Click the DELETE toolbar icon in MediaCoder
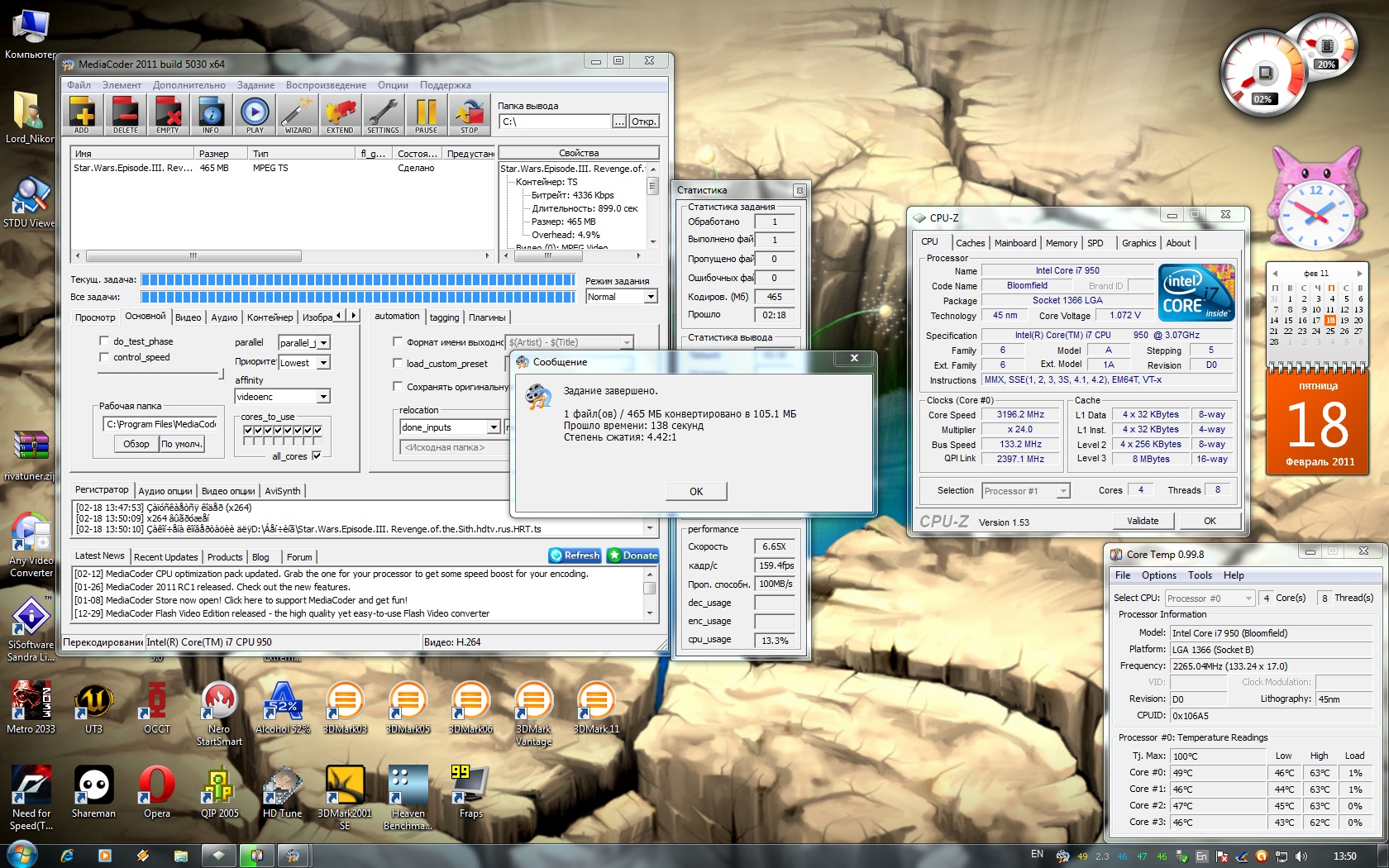 point(126,115)
